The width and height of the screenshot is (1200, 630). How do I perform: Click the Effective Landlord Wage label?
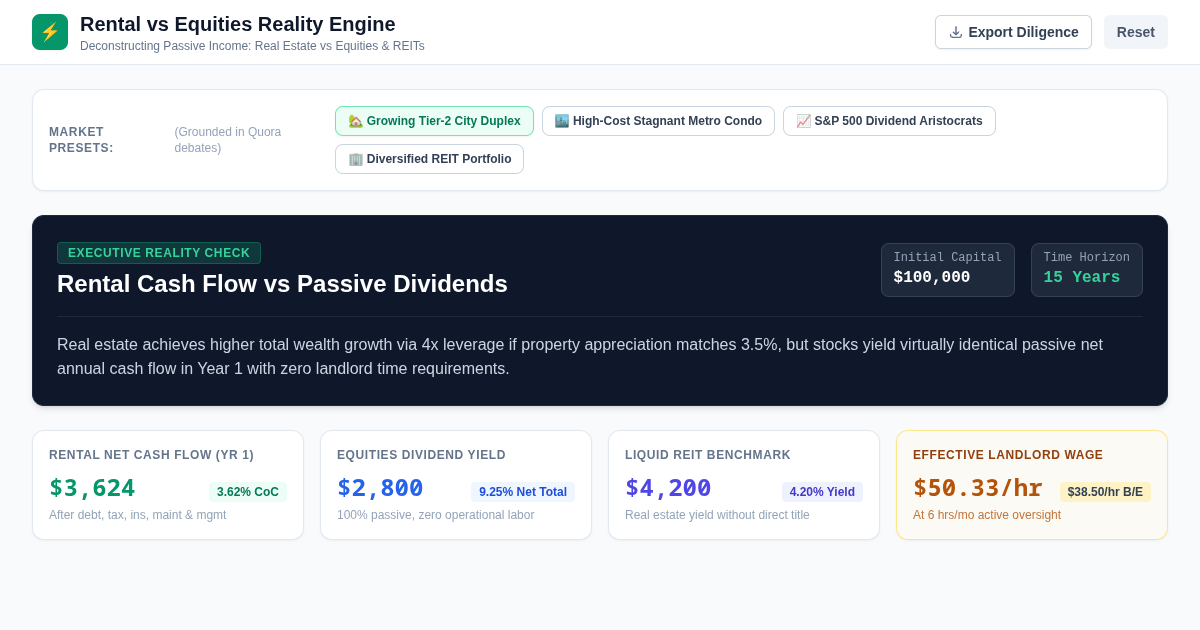[1008, 455]
